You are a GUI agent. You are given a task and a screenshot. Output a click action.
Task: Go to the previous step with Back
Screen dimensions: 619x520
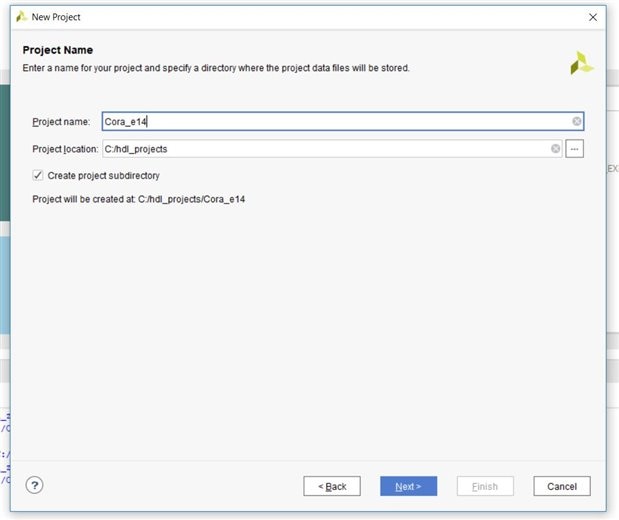coord(332,486)
